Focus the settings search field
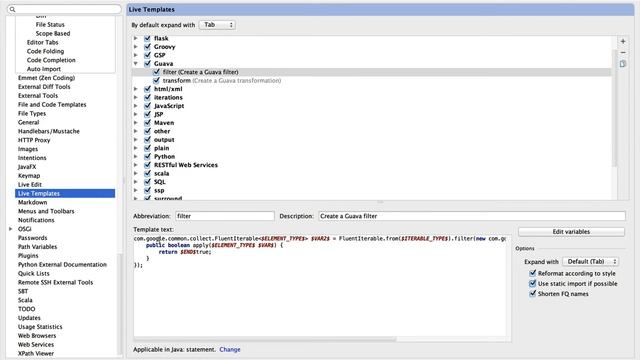Screen dimensions: 640x360 click(64, 9)
